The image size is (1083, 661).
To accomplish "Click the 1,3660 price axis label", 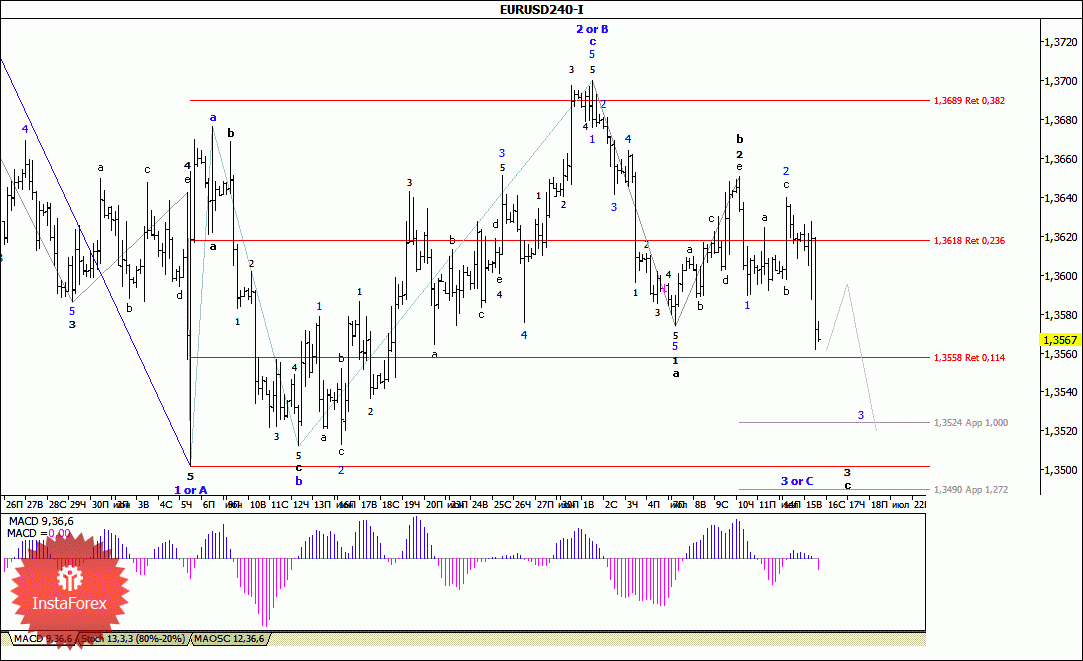I will [x=1060, y=159].
